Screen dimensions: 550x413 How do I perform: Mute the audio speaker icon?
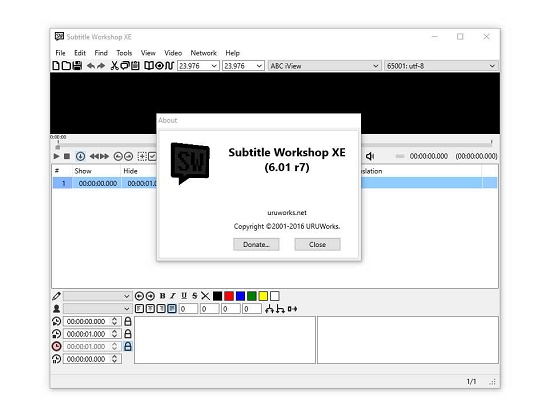click(370, 156)
